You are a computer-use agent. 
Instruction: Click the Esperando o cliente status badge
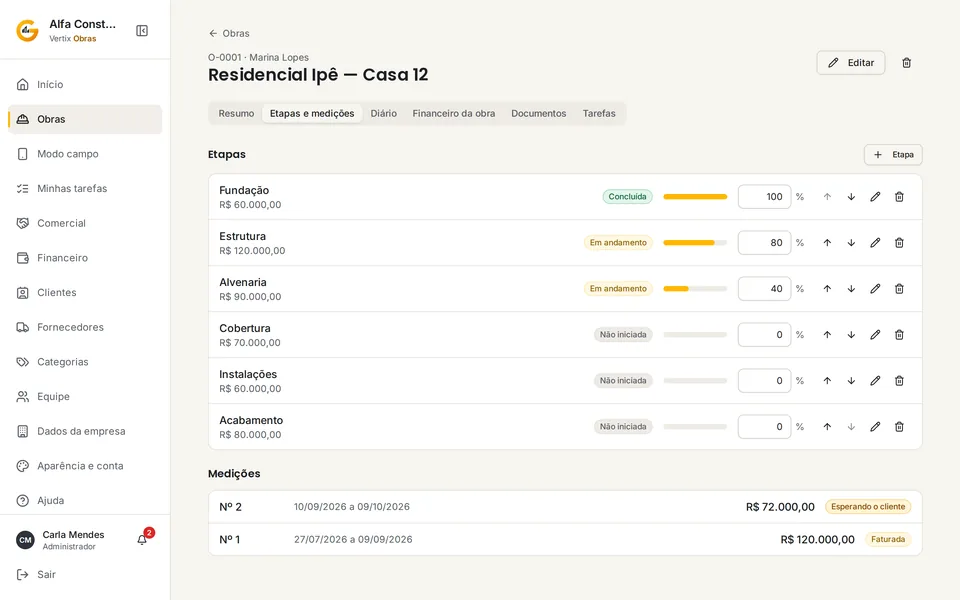coord(868,506)
